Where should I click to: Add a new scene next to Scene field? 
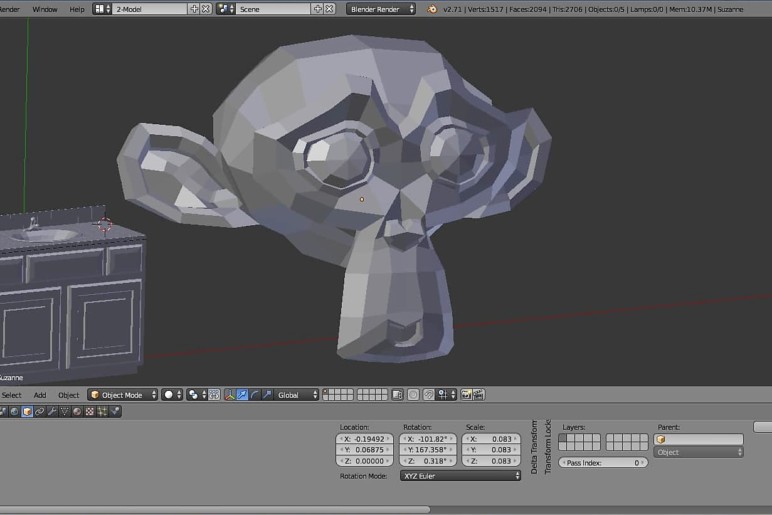(318, 9)
